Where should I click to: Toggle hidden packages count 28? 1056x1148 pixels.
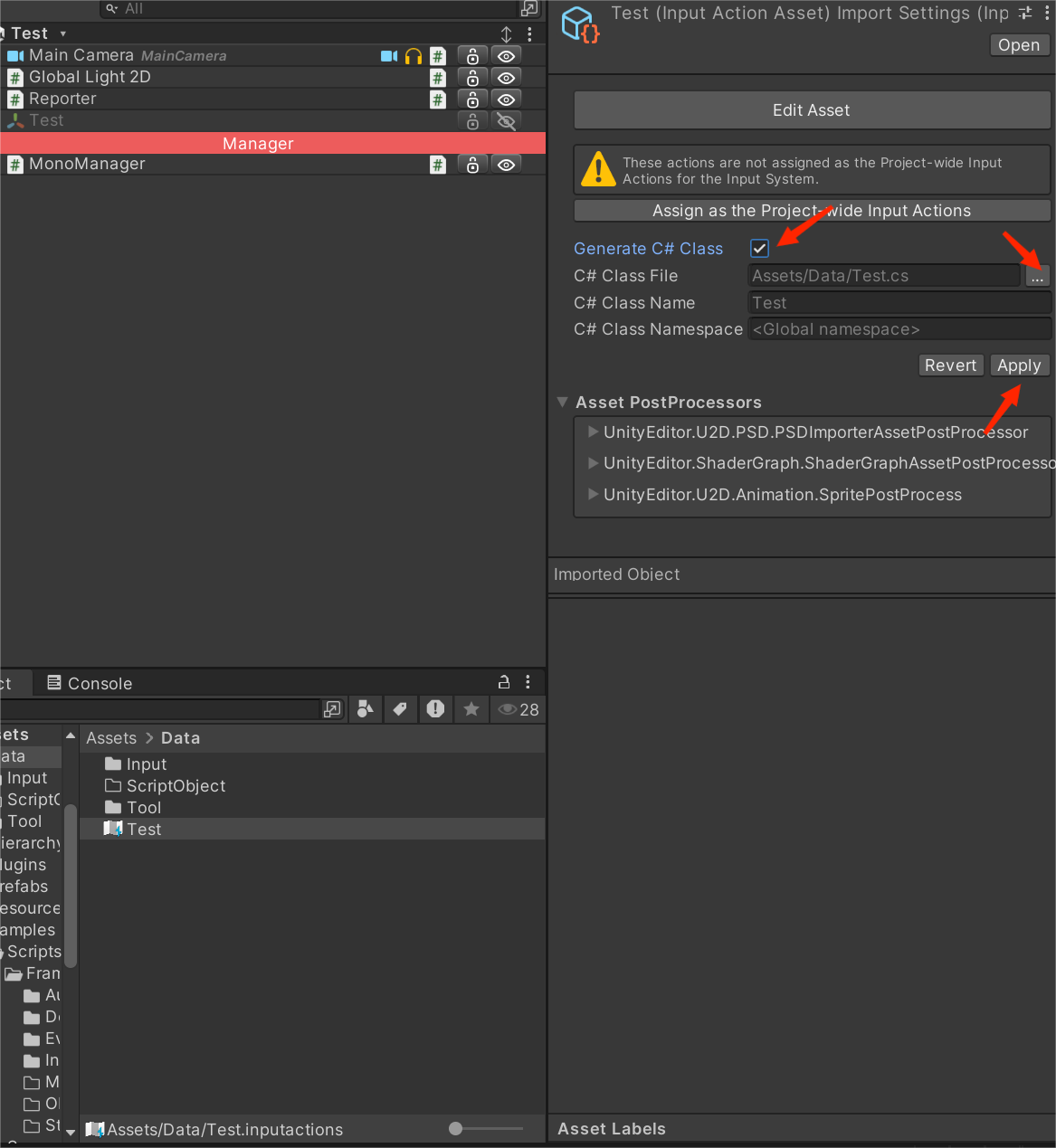(x=518, y=710)
